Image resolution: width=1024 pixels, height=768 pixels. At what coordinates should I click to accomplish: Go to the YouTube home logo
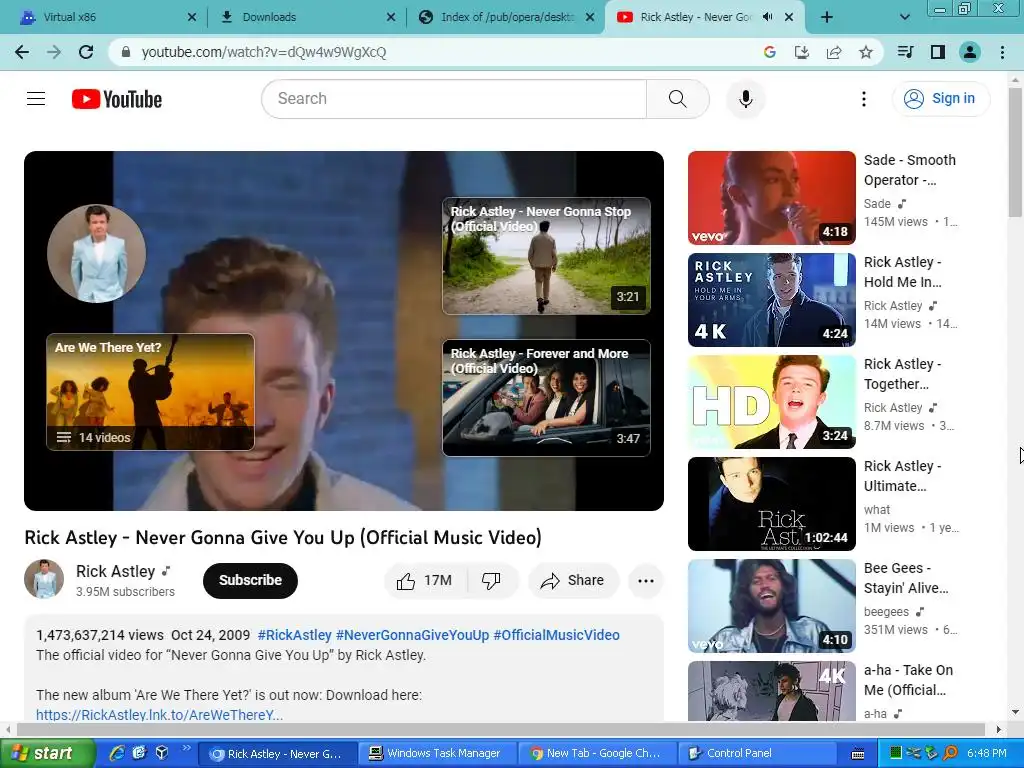point(117,99)
